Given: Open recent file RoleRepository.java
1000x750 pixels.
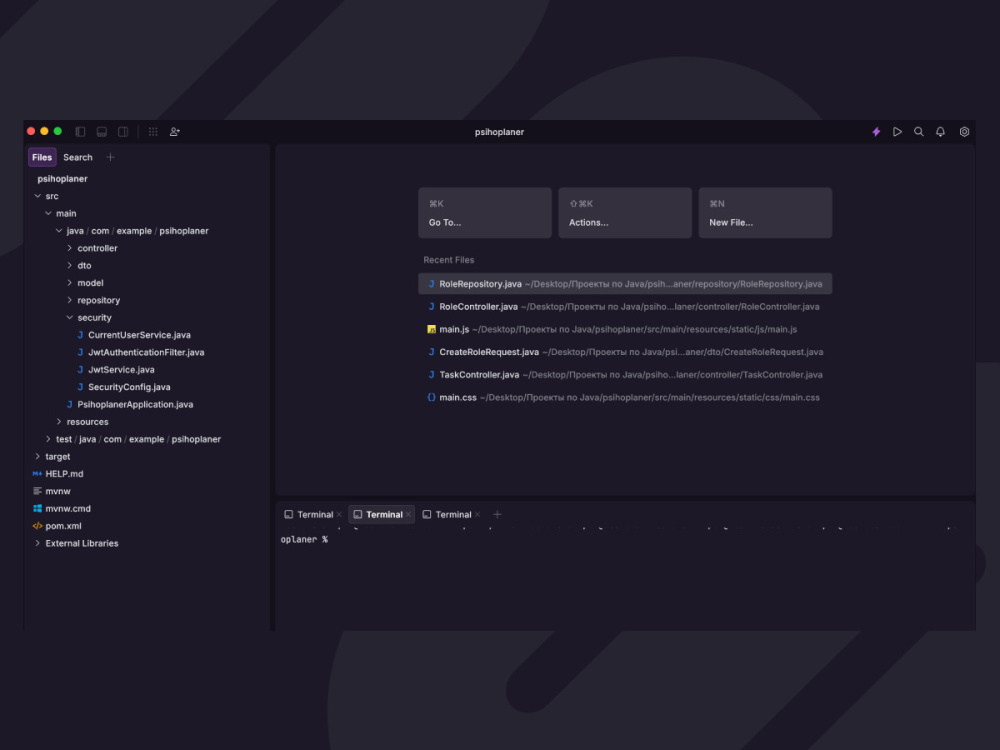Looking at the screenshot, I should [625, 284].
